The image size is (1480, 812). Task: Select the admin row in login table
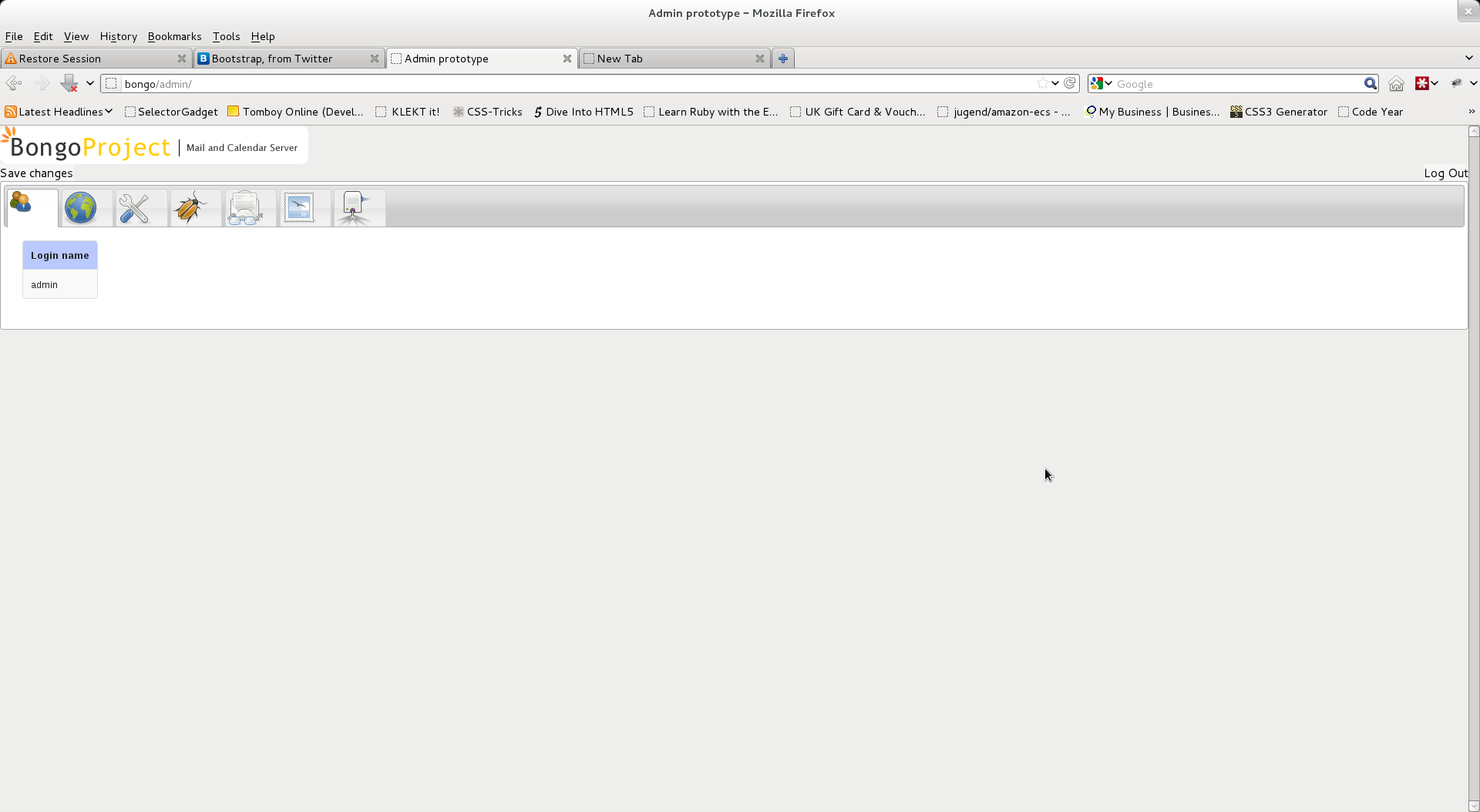tap(60, 284)
